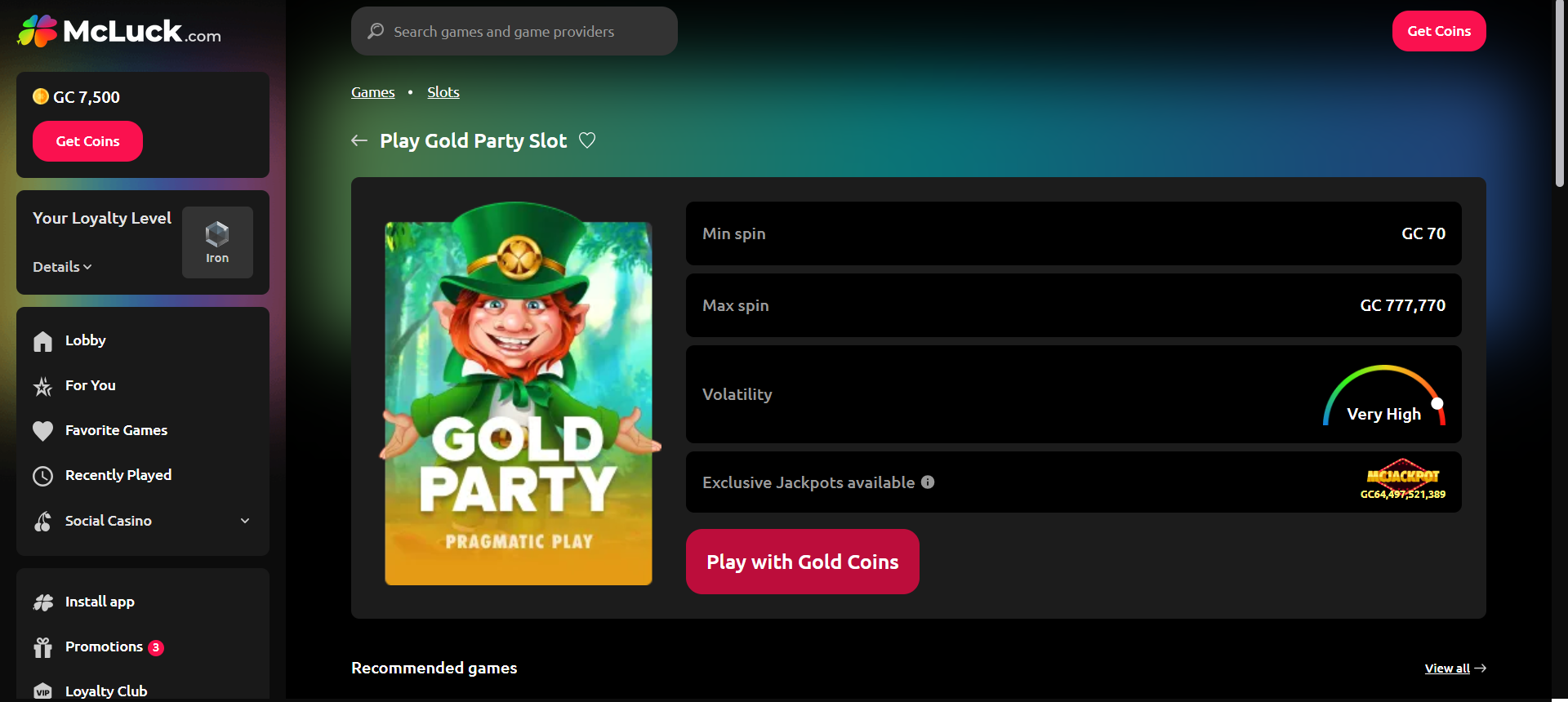The width and height of the screenshot is (1568, 702).
Task: Click the Lobby home icon
Action: click(42, 341)
